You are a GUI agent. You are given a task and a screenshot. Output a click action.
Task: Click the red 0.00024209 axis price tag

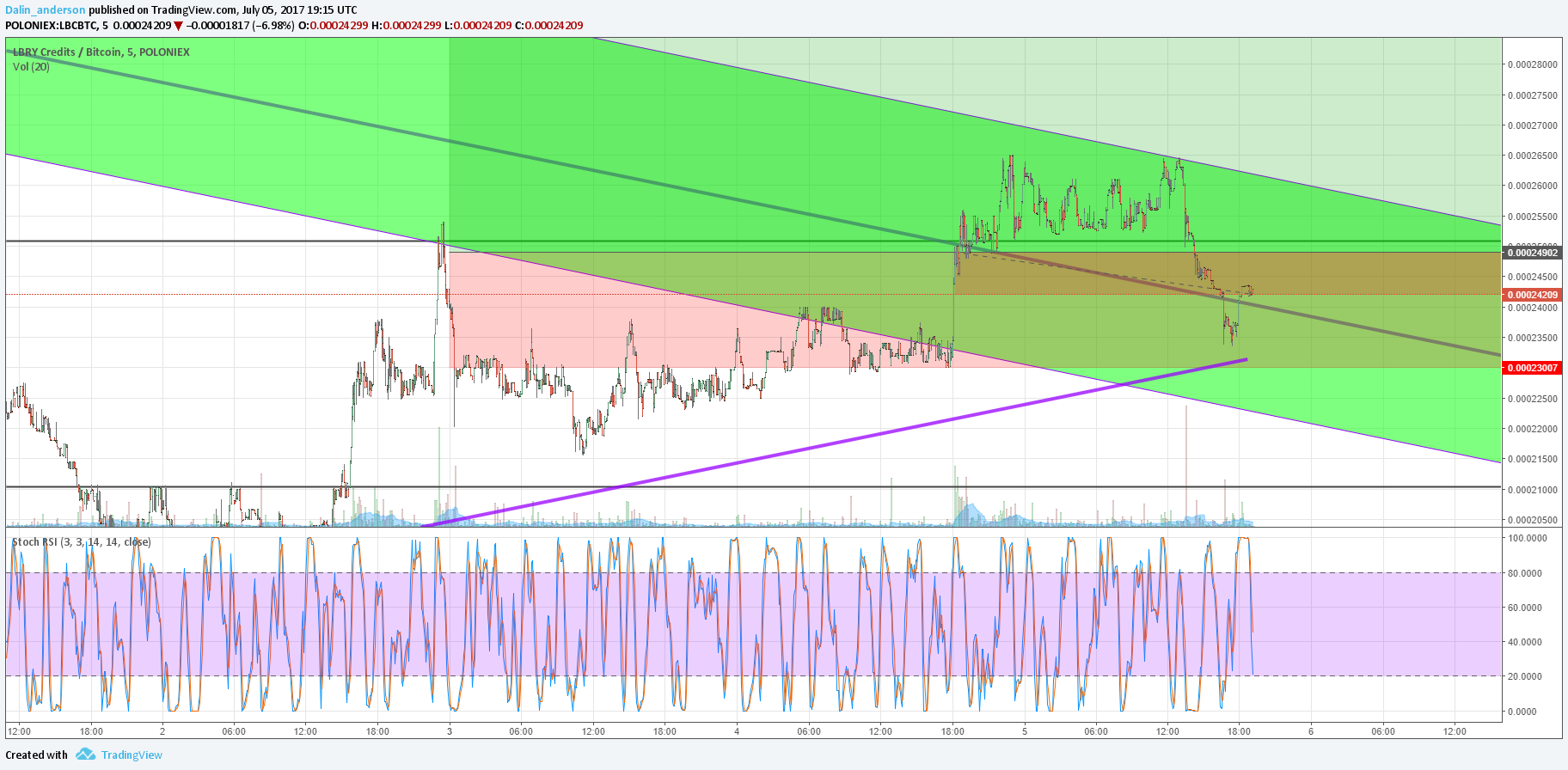1532,295
